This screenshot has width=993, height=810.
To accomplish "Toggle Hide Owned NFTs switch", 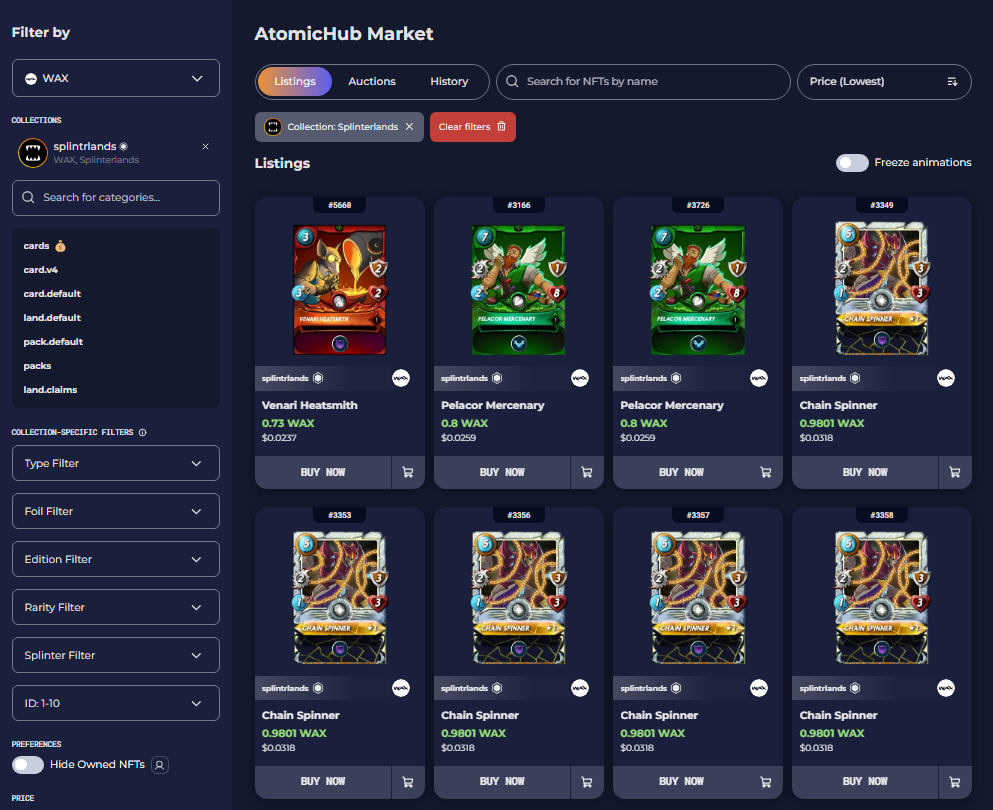I will tap(27, 765).
